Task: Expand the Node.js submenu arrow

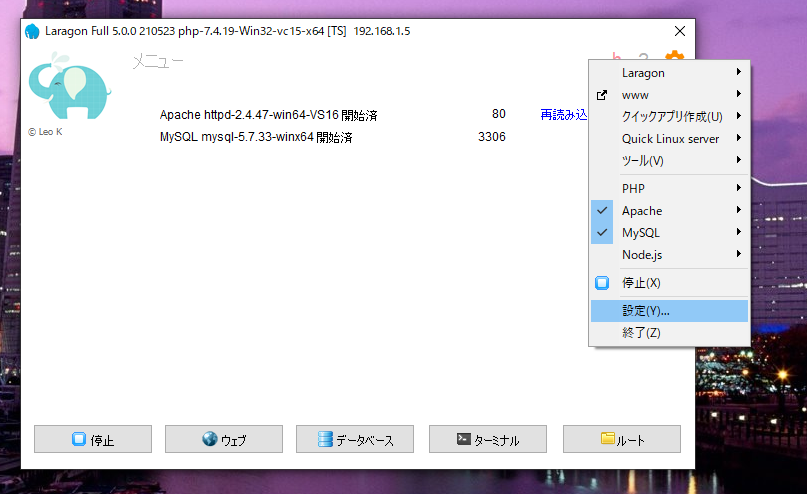Action: [x=739, y=254]
